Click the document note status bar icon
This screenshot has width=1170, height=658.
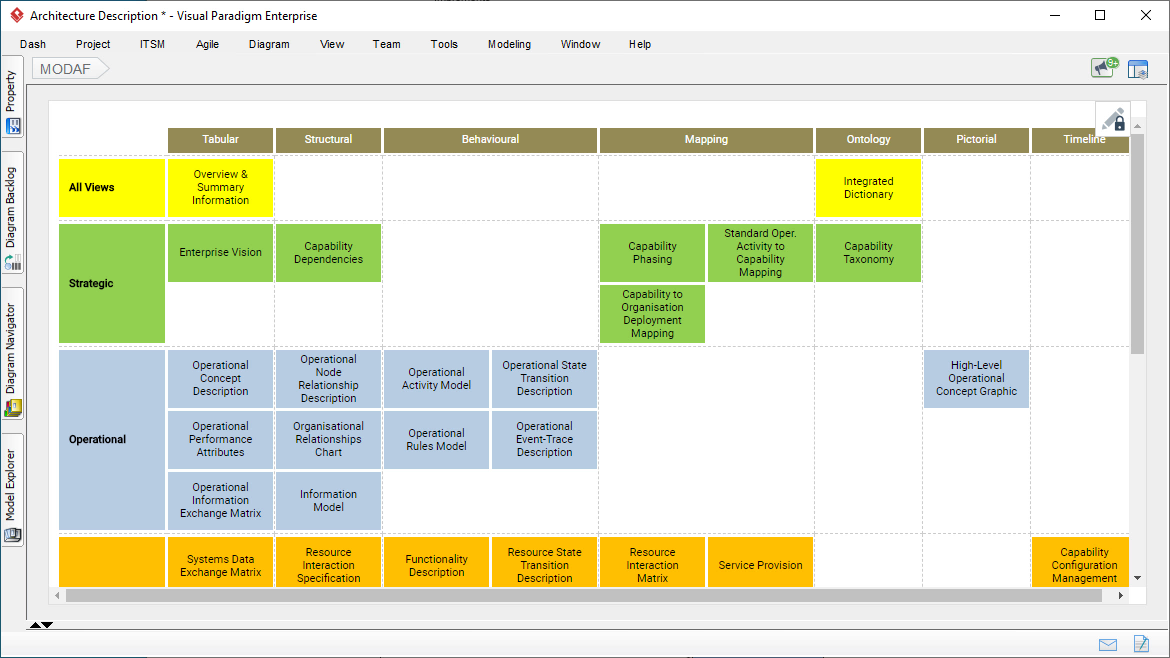(1141, 643)
